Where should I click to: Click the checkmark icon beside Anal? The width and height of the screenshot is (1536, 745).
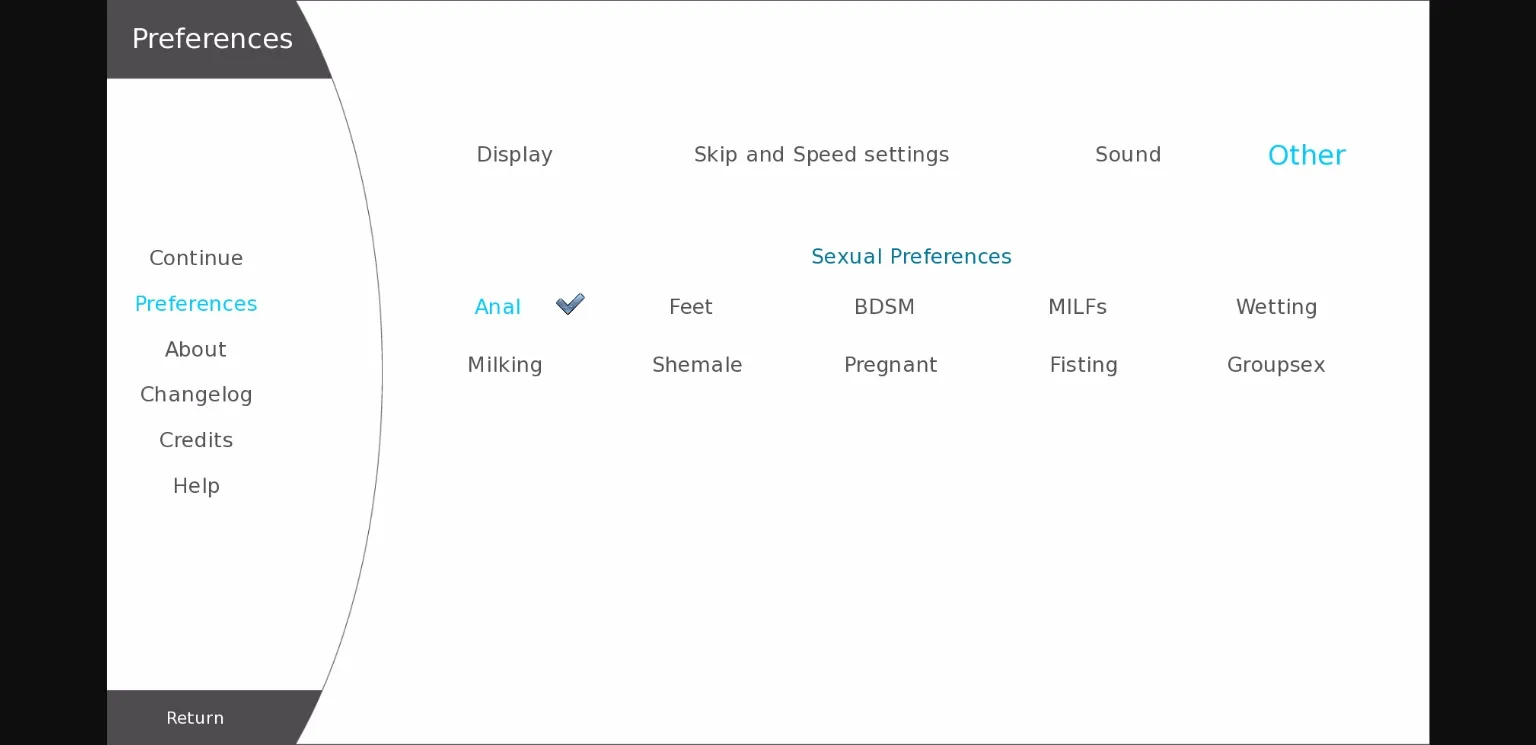pos(570,304)
